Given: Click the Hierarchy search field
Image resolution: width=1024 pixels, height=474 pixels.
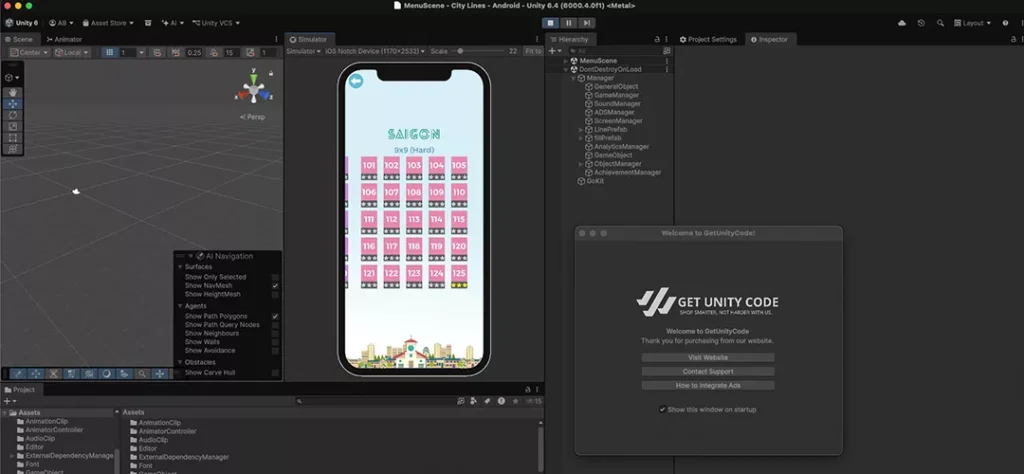Looking at the screenshot, I should 615,51.
